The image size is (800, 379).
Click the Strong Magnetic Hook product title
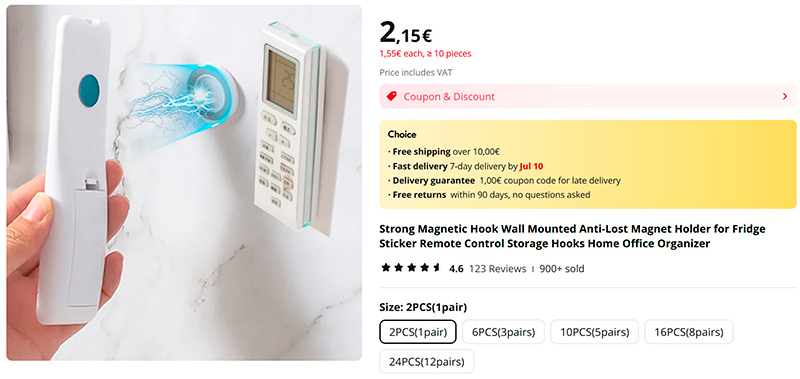pyautogui.click(x=572, y=236)
